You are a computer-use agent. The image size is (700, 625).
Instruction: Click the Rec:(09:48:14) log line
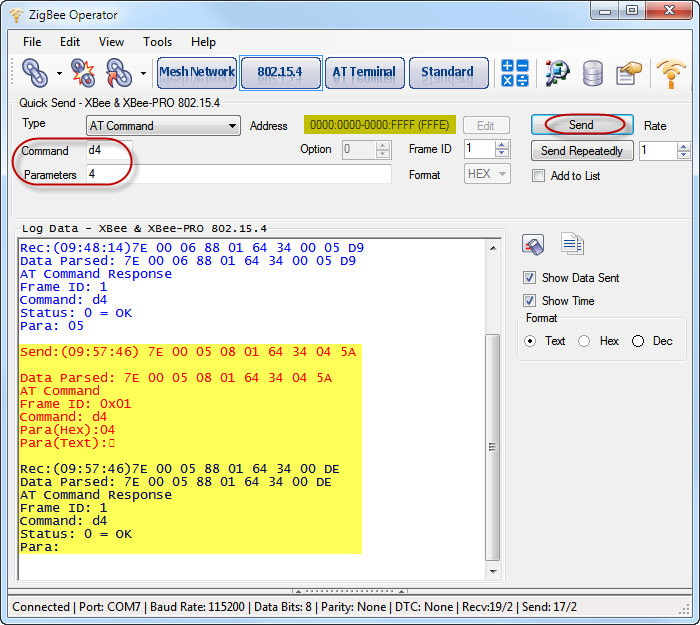click(x=192, y=248)
